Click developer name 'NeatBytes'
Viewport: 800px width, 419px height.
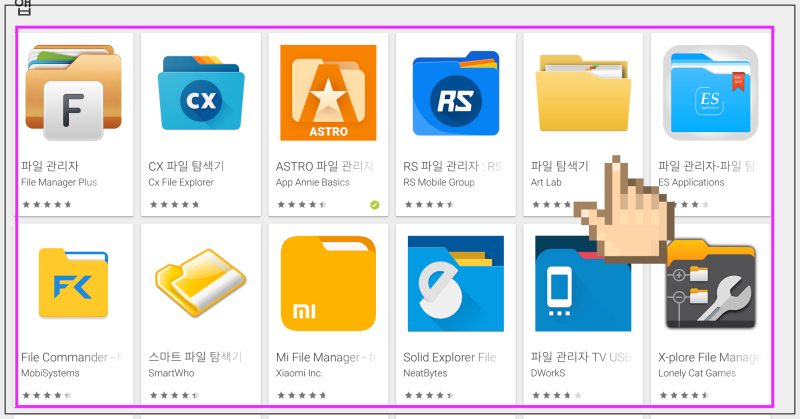[x=425, y=373]
